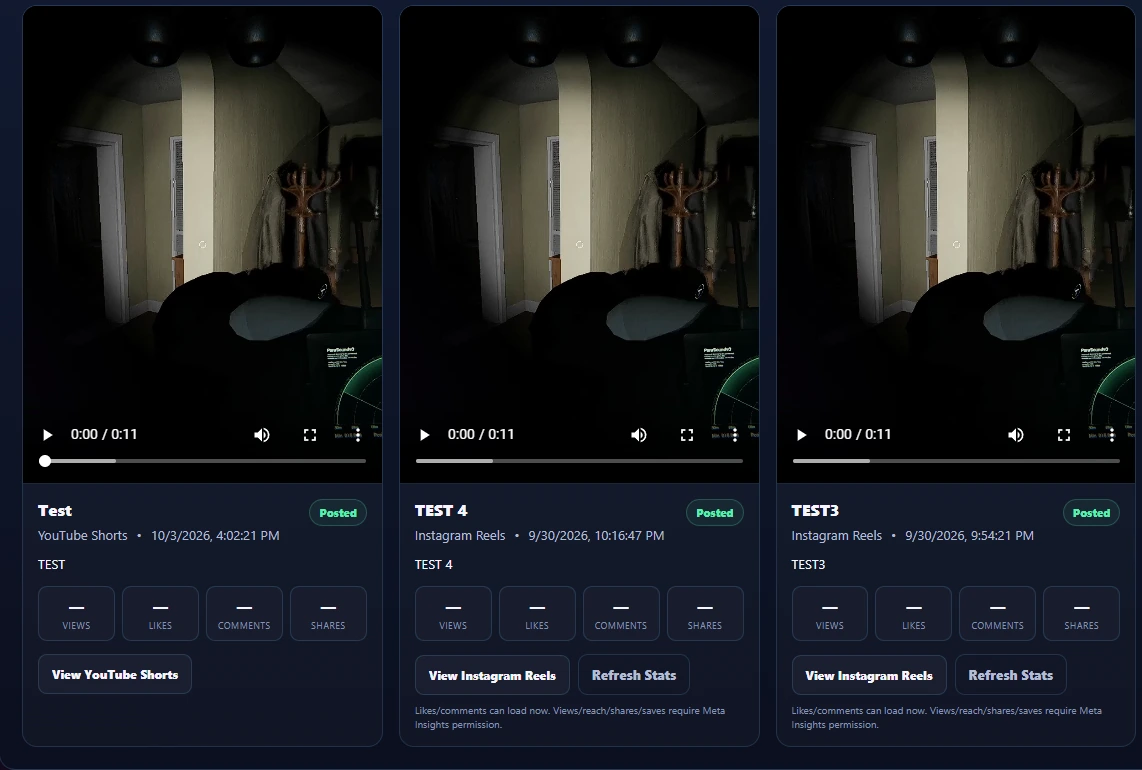
Task: Click the "9/30/2026, 9:54:21 PM" timestamp
Action: coord(969,535)
